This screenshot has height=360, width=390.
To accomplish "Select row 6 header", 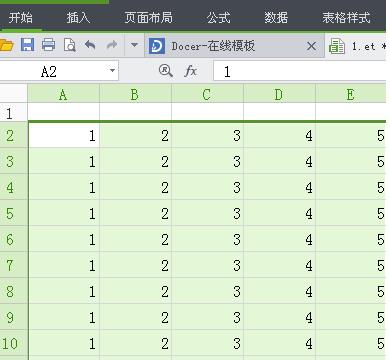I will 13,239.
